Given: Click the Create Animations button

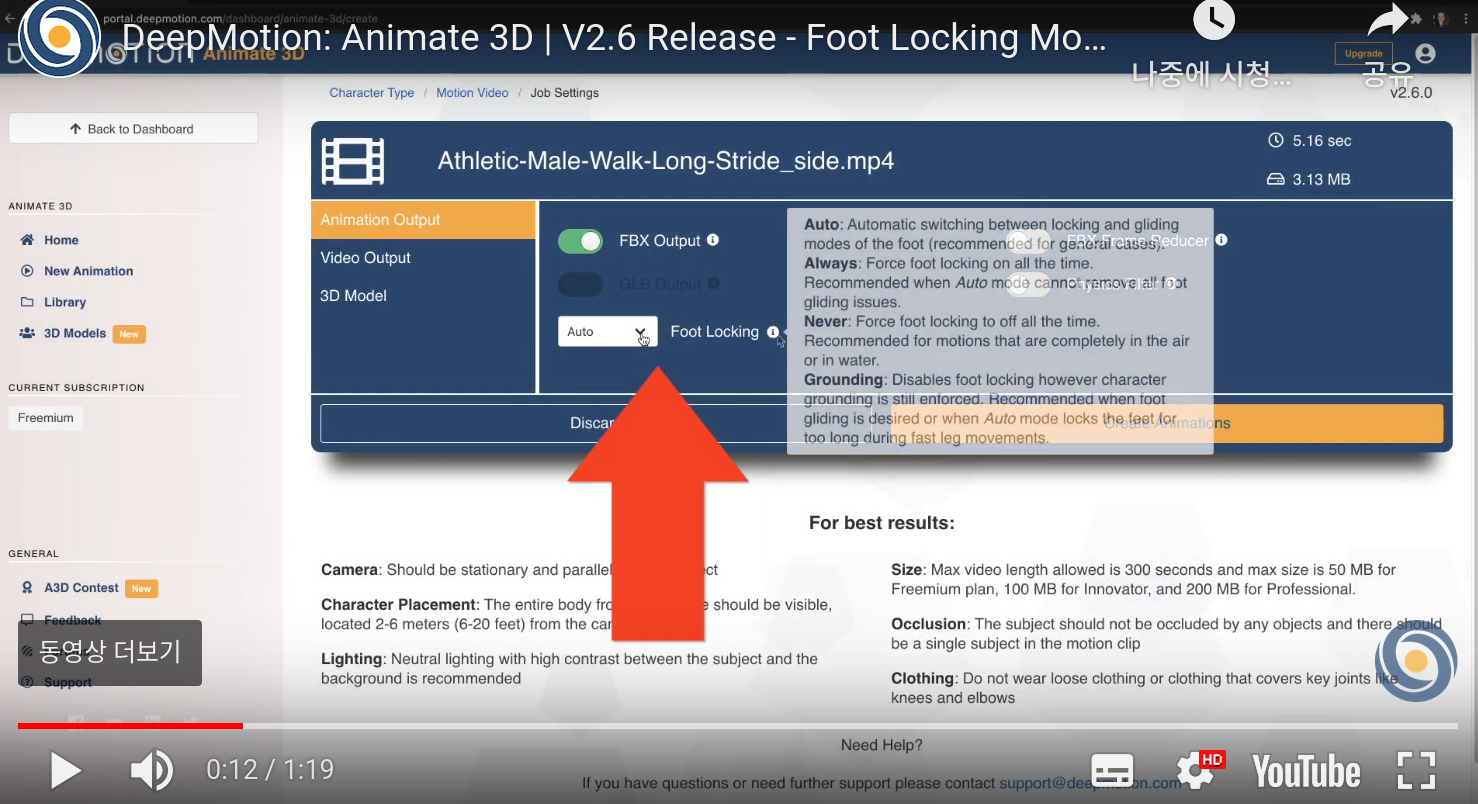Looking at the screenshot, I should point(1166,423).
